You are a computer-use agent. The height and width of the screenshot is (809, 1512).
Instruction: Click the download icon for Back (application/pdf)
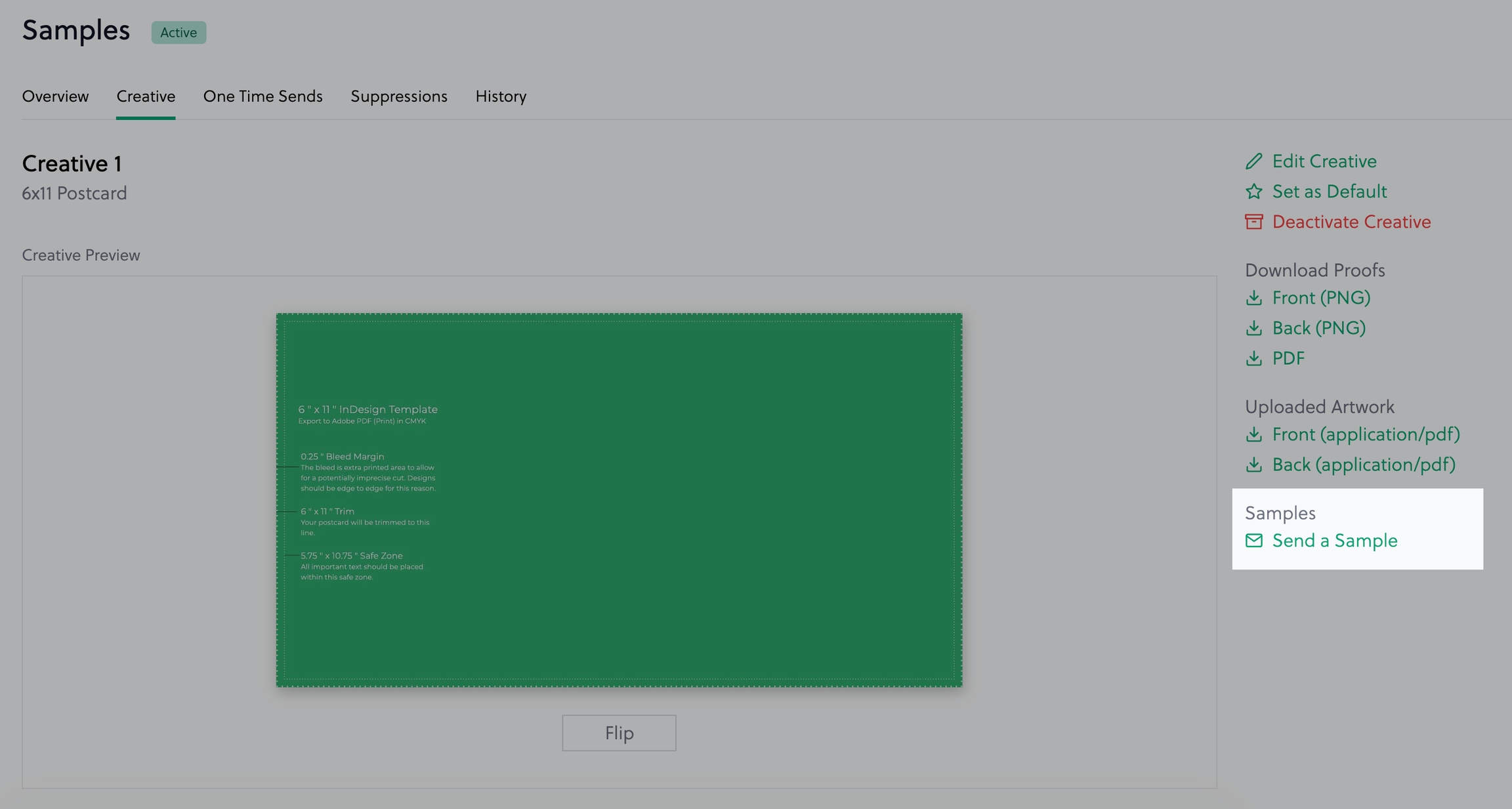coord(1253,465)
